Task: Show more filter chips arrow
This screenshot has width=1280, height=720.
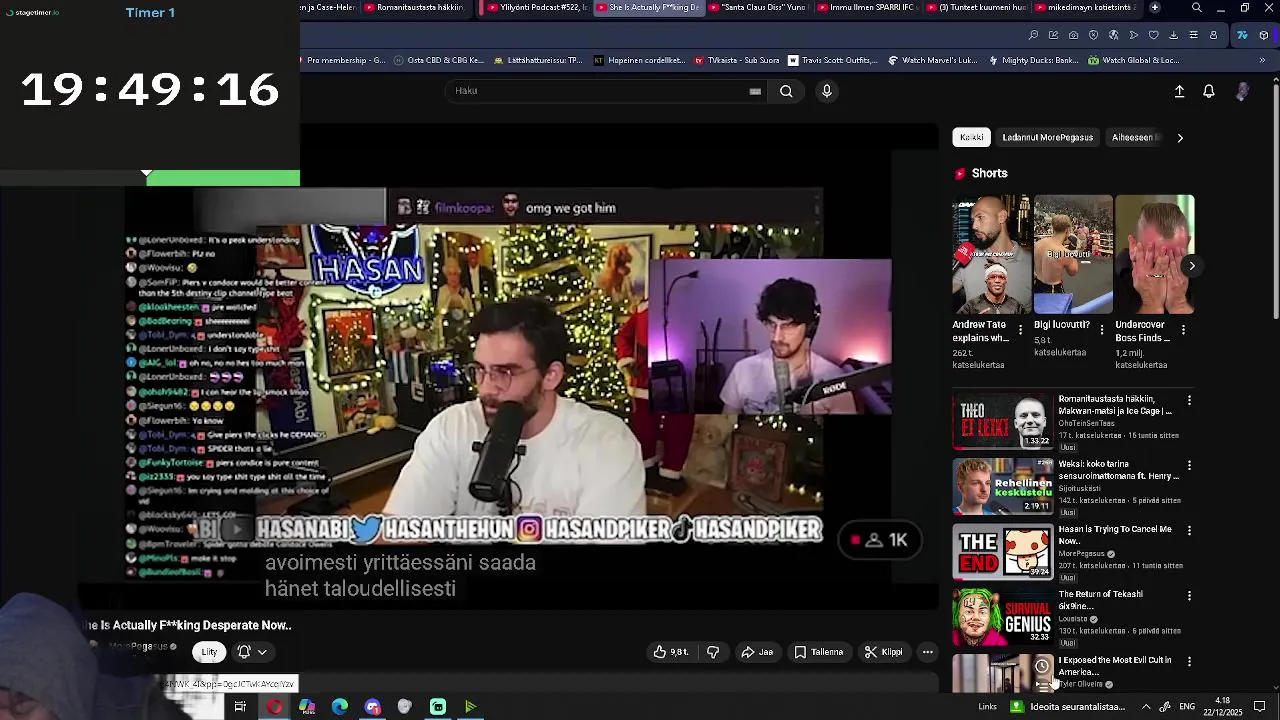Action: 1180,138
